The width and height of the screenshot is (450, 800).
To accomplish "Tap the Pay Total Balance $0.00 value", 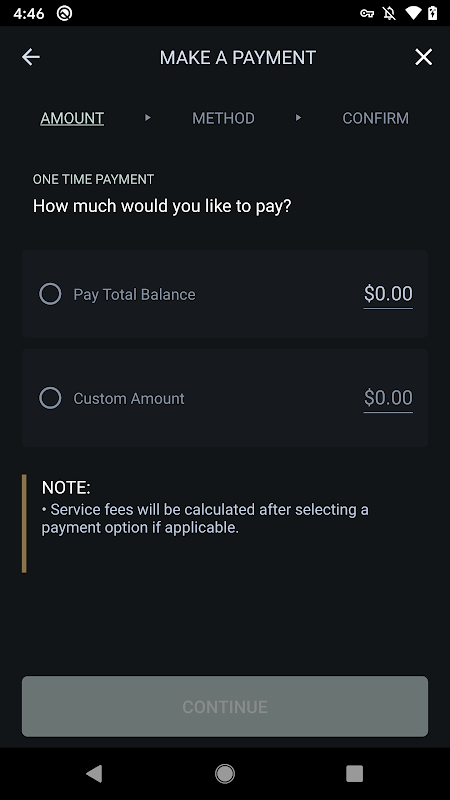I will 388,294.
